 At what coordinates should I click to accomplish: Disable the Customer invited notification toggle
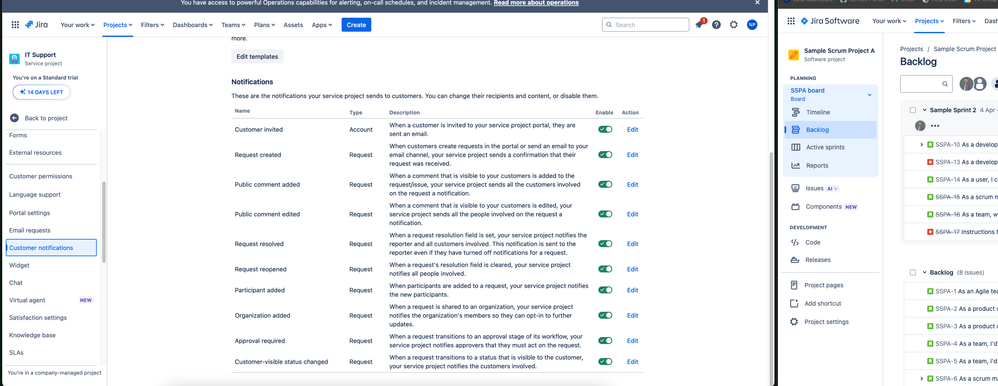tap(605, 129)
